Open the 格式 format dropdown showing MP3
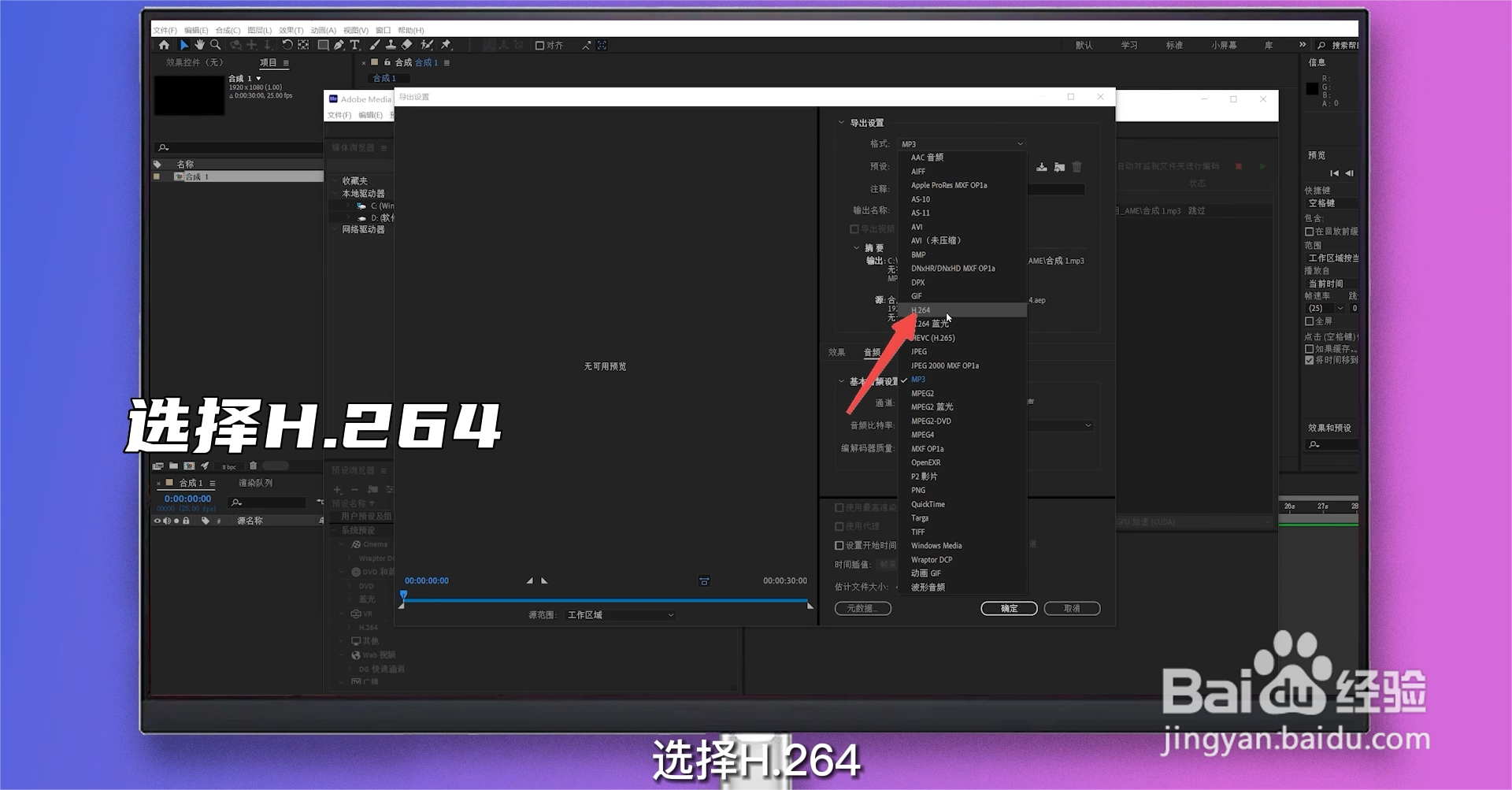This screenshot has width=1512, height=790. click(x=962, y=144)
